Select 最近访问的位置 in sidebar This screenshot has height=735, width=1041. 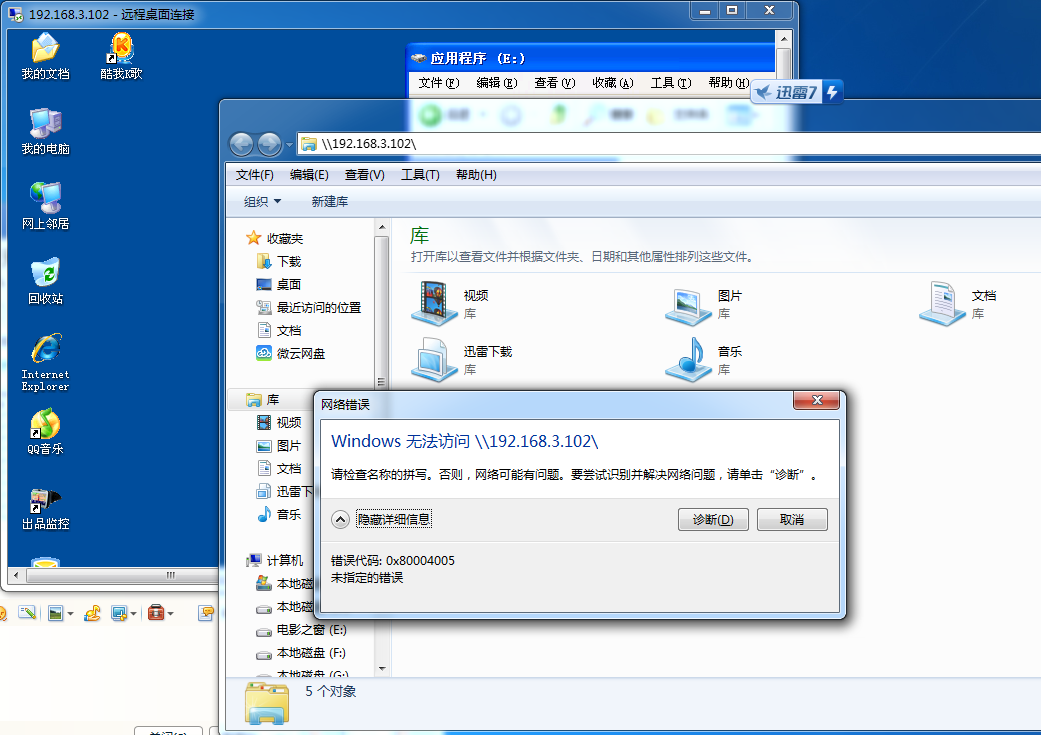point(309,307)
